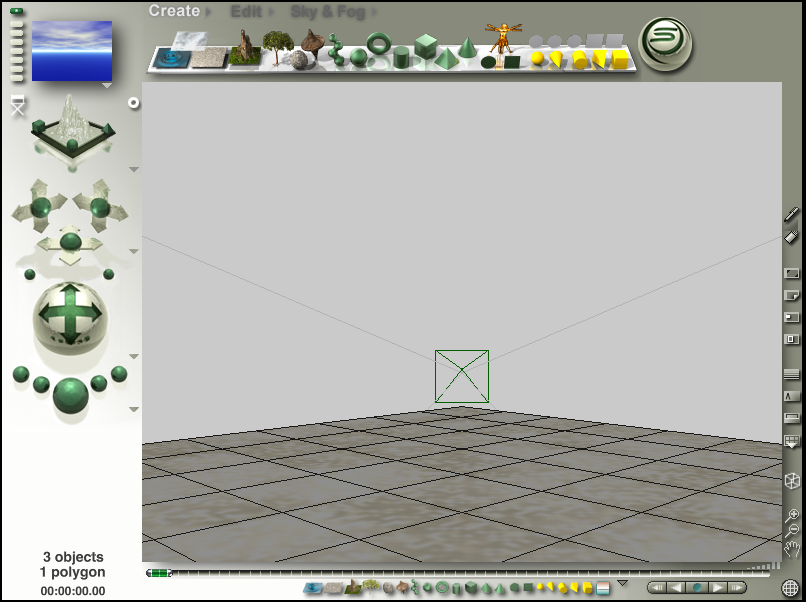Play the animation with the play arrow
Viewport: 806px width, 602px height.
(718, 587)
